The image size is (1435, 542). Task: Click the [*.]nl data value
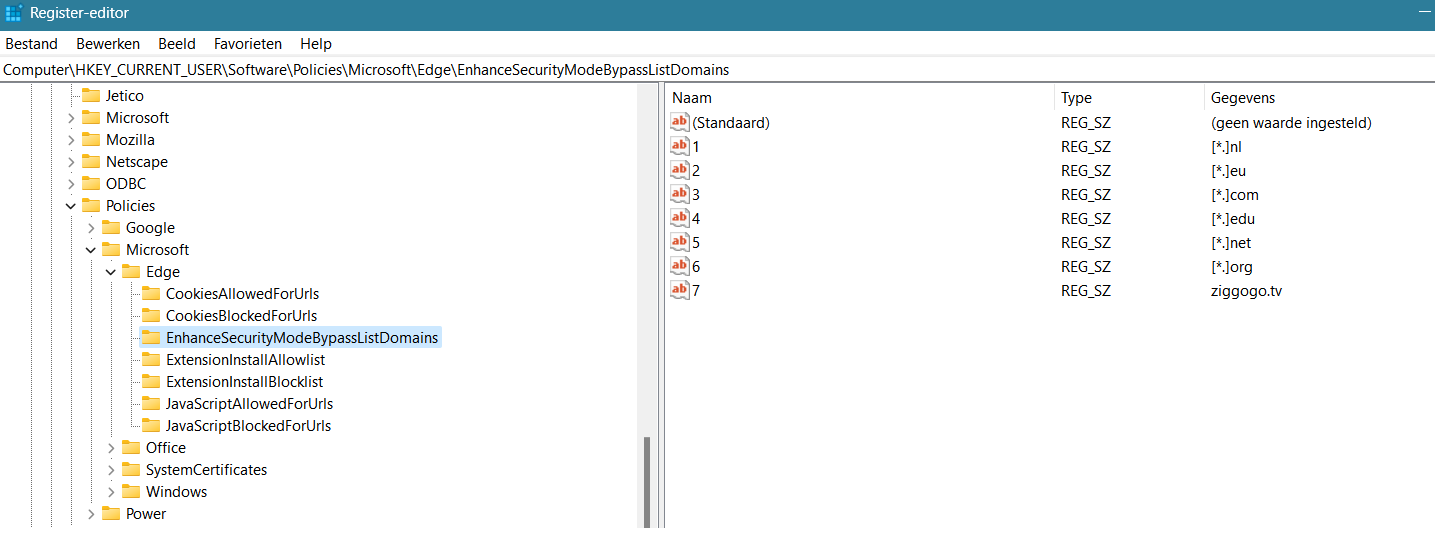click(1225, 147)
